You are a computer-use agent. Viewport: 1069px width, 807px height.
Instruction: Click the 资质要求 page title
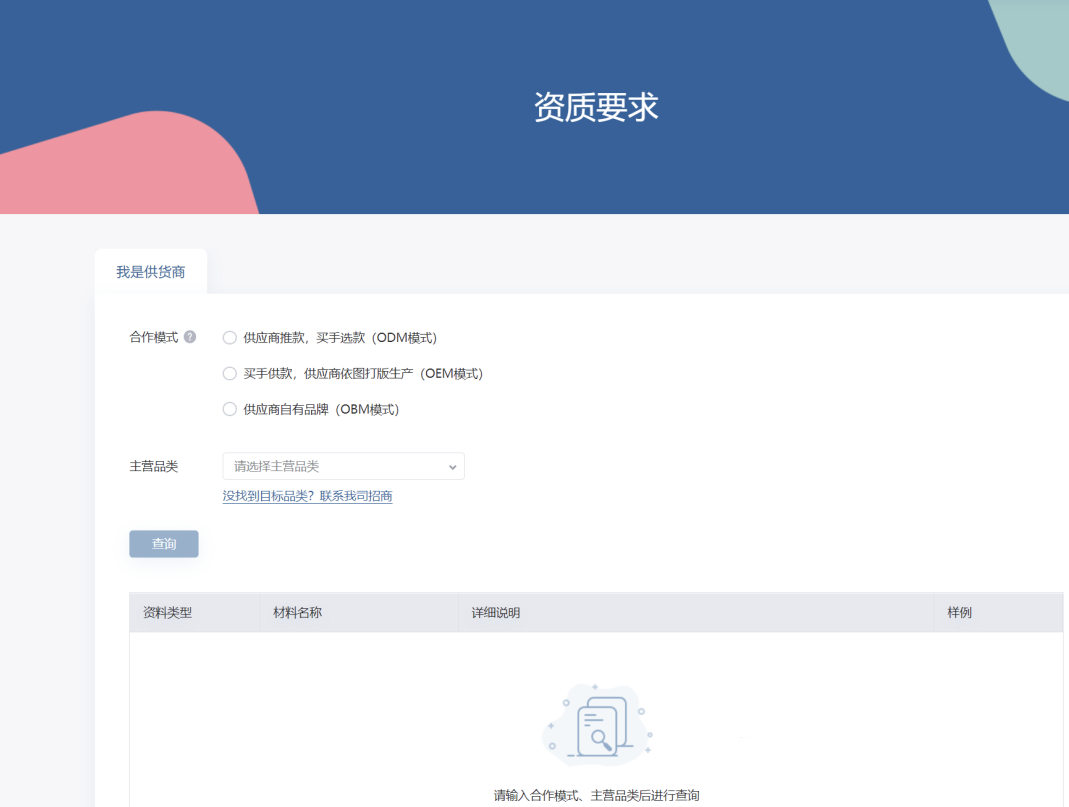pyautogui.click(x=597, y=106)
